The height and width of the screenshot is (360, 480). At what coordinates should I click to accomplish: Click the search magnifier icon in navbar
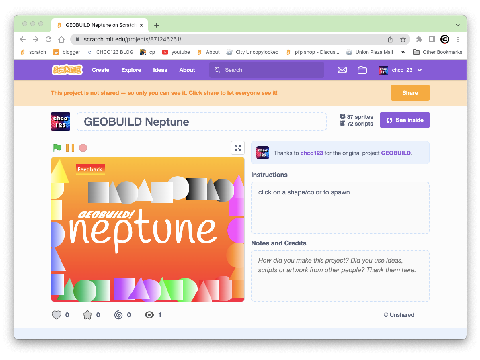click(x=217, y=70)
